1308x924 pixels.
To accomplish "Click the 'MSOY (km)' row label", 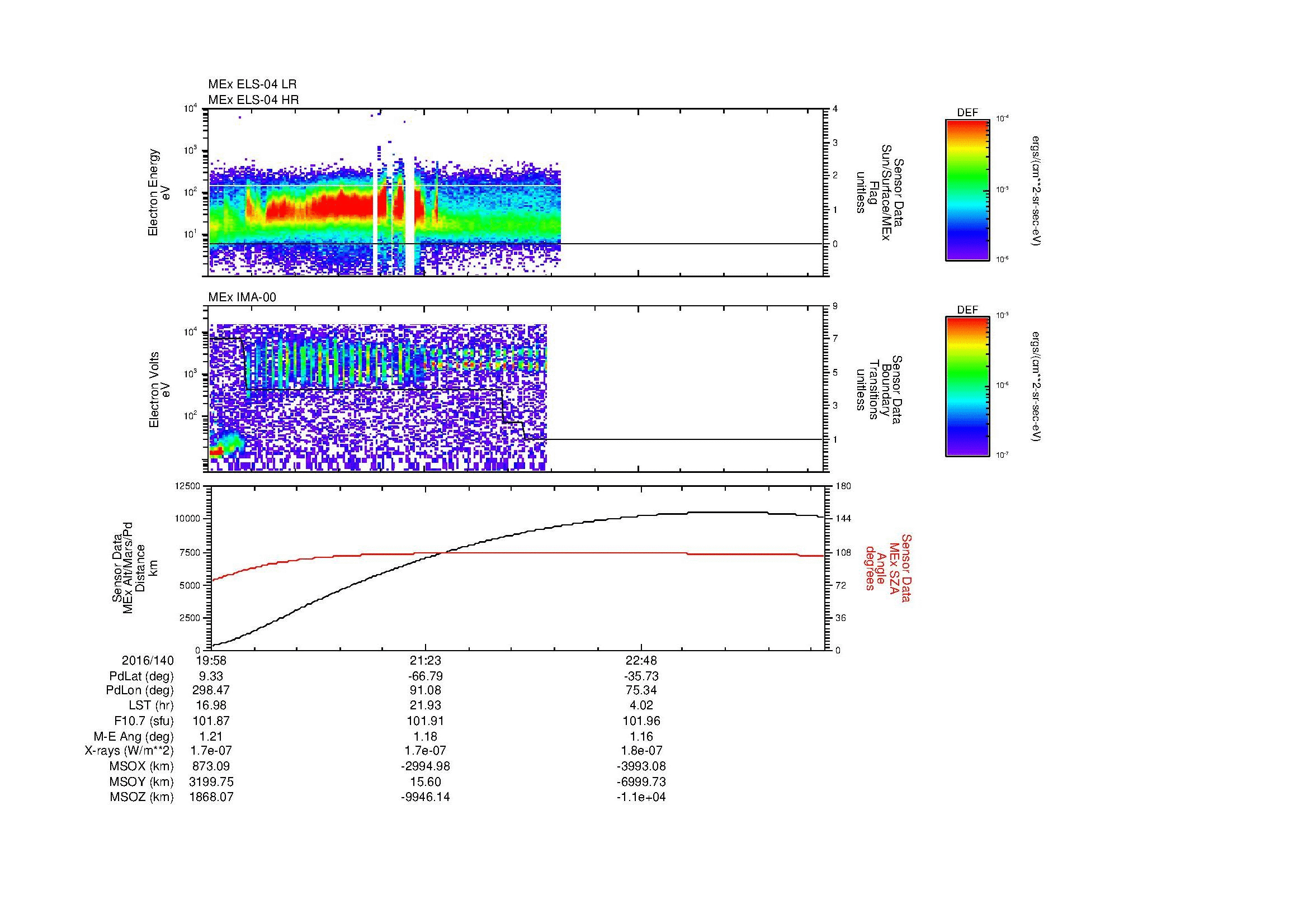I will point(141,782).
